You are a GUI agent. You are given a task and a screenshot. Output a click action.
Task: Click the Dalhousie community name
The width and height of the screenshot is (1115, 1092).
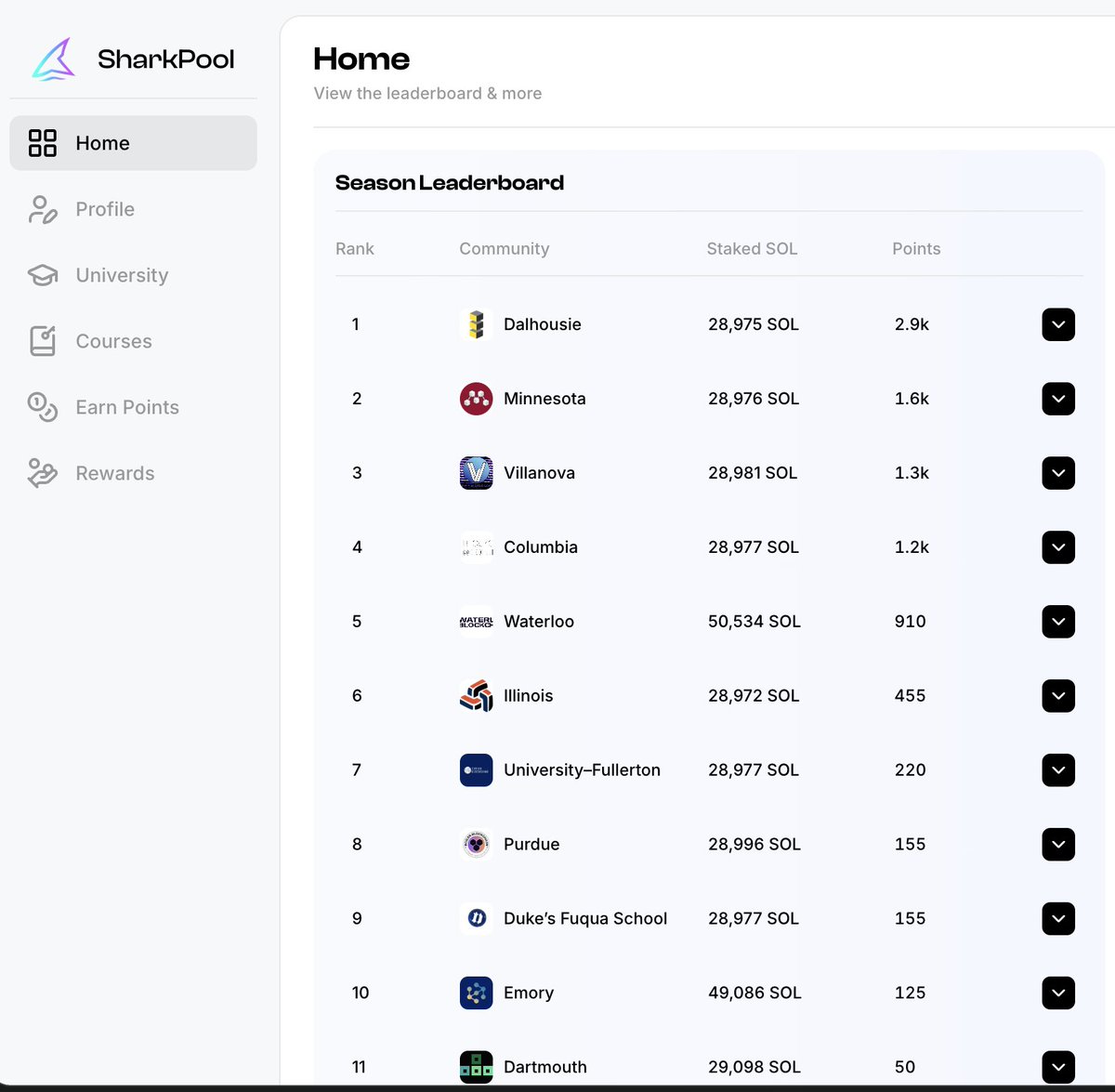coord(543,324)
